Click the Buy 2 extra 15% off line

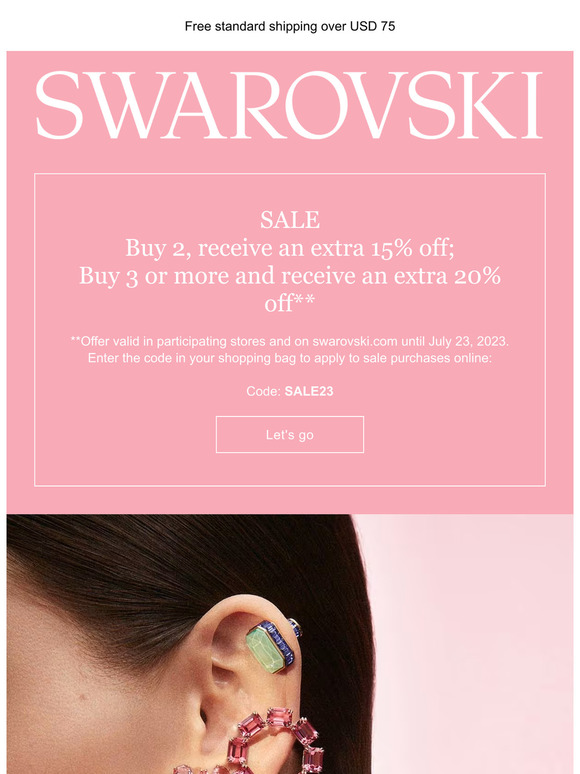pyautogui.click(x=290, y=248)
